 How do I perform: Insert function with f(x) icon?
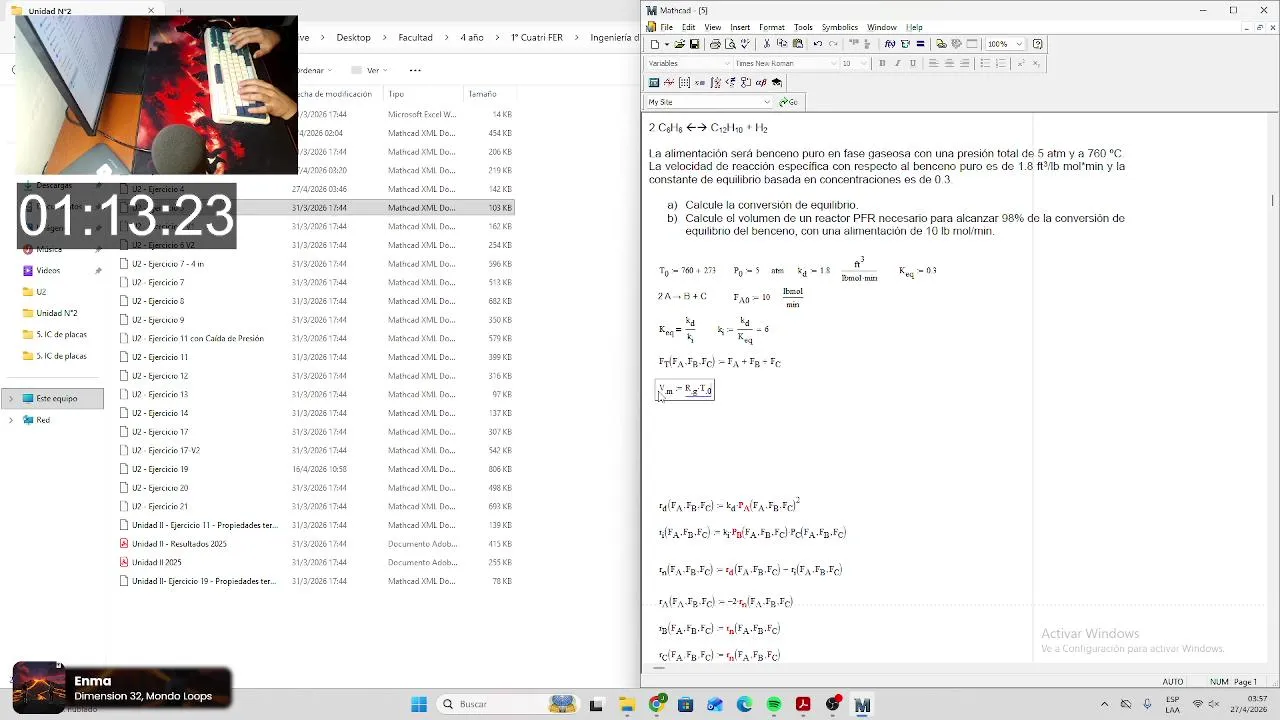[x=890, y=44]
